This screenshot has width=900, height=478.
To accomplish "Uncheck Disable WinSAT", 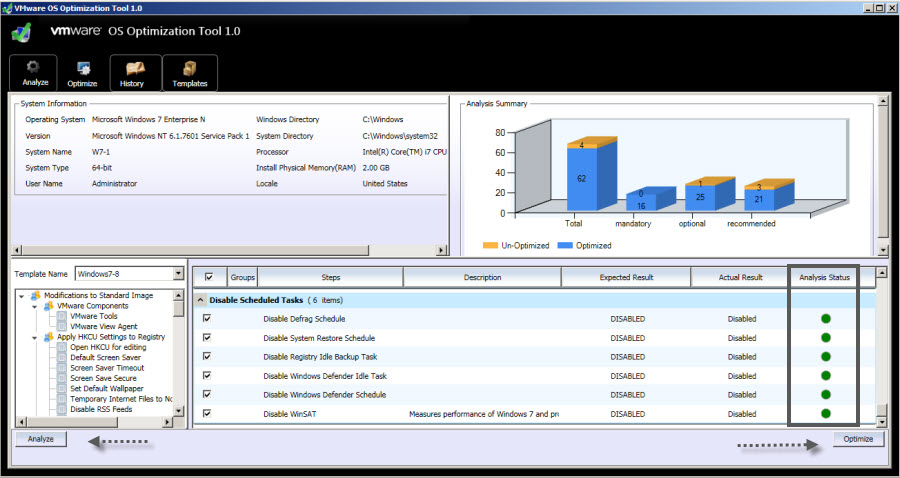I will (207, 413).
